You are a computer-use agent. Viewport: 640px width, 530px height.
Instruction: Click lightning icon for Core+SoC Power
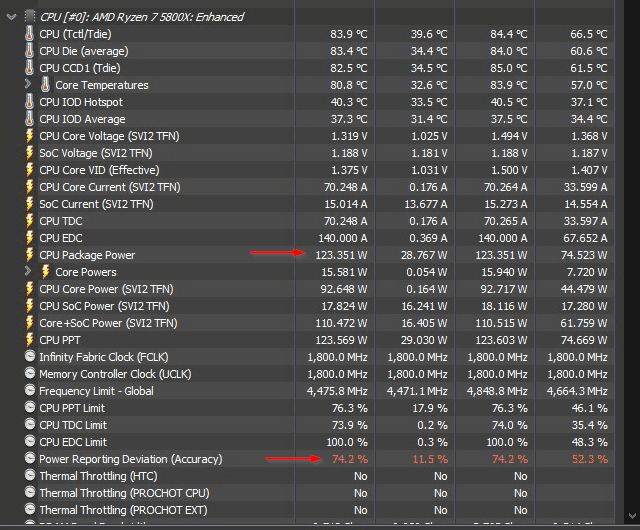tap(29, 323)
